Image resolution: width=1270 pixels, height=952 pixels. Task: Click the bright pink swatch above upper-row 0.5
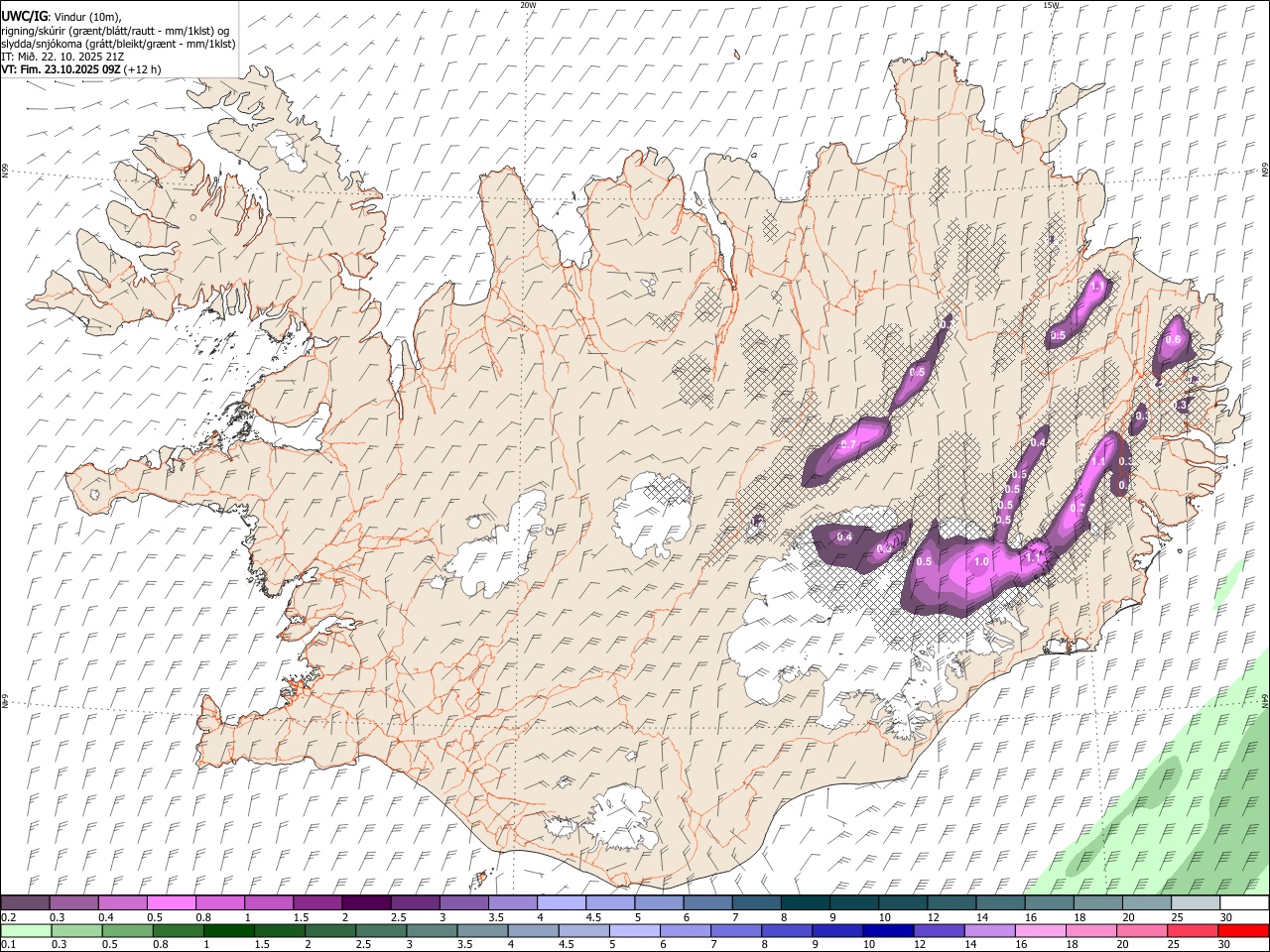pyautogui.click(x=172, y=903)
